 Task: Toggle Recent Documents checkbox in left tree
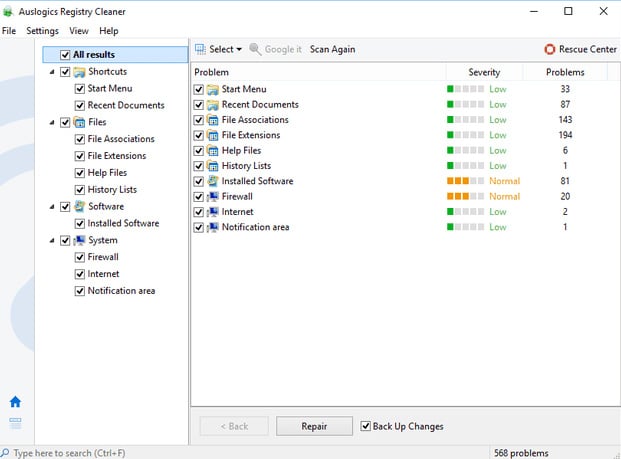pos(80,106)
